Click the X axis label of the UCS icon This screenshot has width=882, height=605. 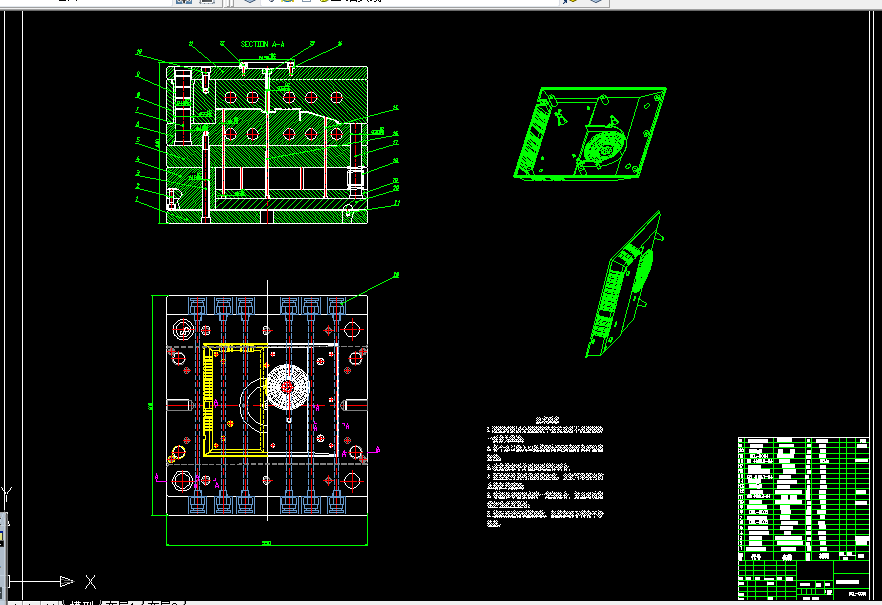pos(90,581)
